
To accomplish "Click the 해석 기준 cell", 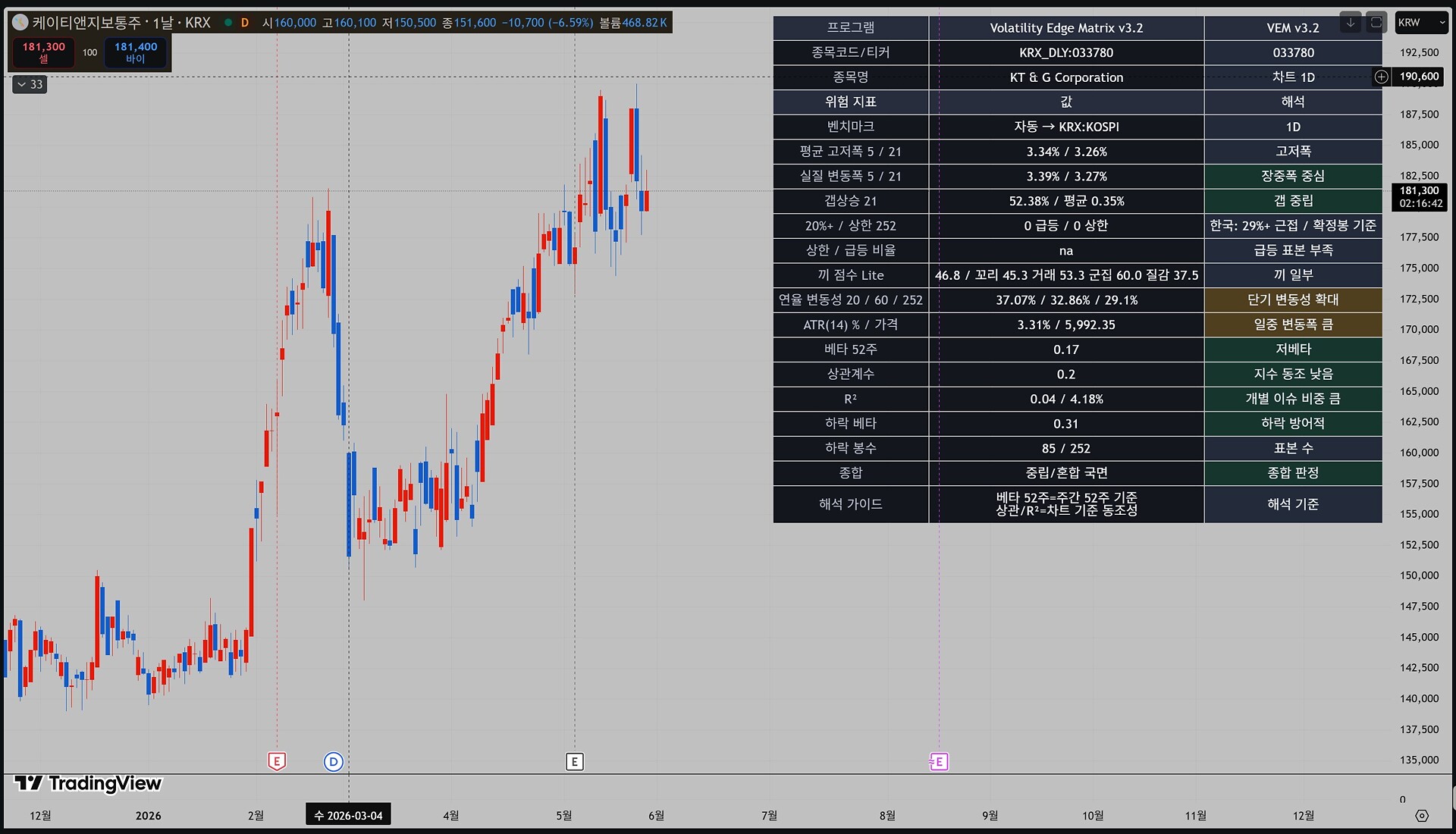I will (x=1293, y=504).
